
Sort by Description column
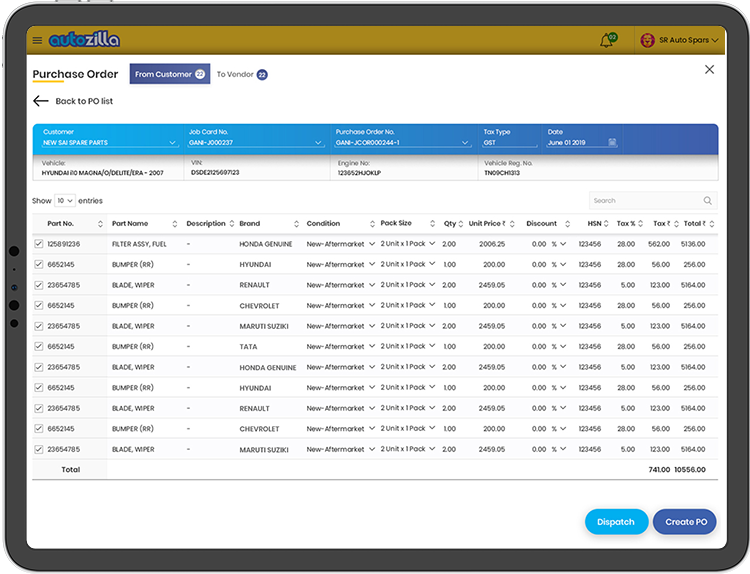232,223
